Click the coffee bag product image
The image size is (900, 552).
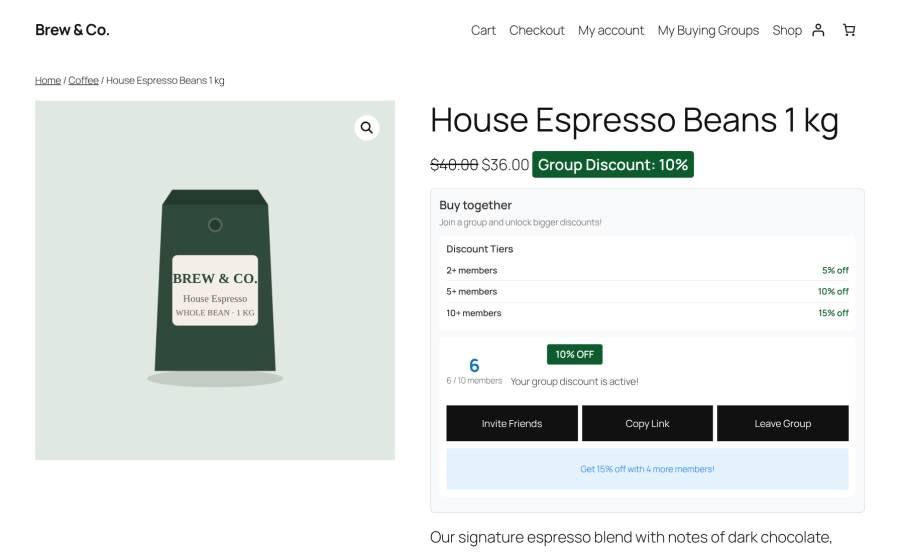click(x=215, y=281)
